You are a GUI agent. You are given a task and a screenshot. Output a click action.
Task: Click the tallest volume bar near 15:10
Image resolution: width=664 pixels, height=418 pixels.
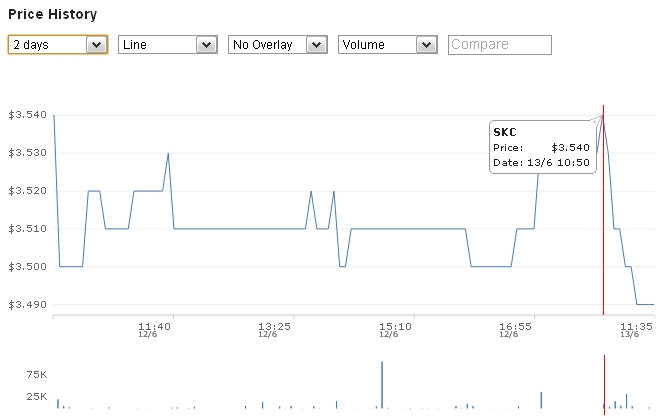[x=382, y=385]
